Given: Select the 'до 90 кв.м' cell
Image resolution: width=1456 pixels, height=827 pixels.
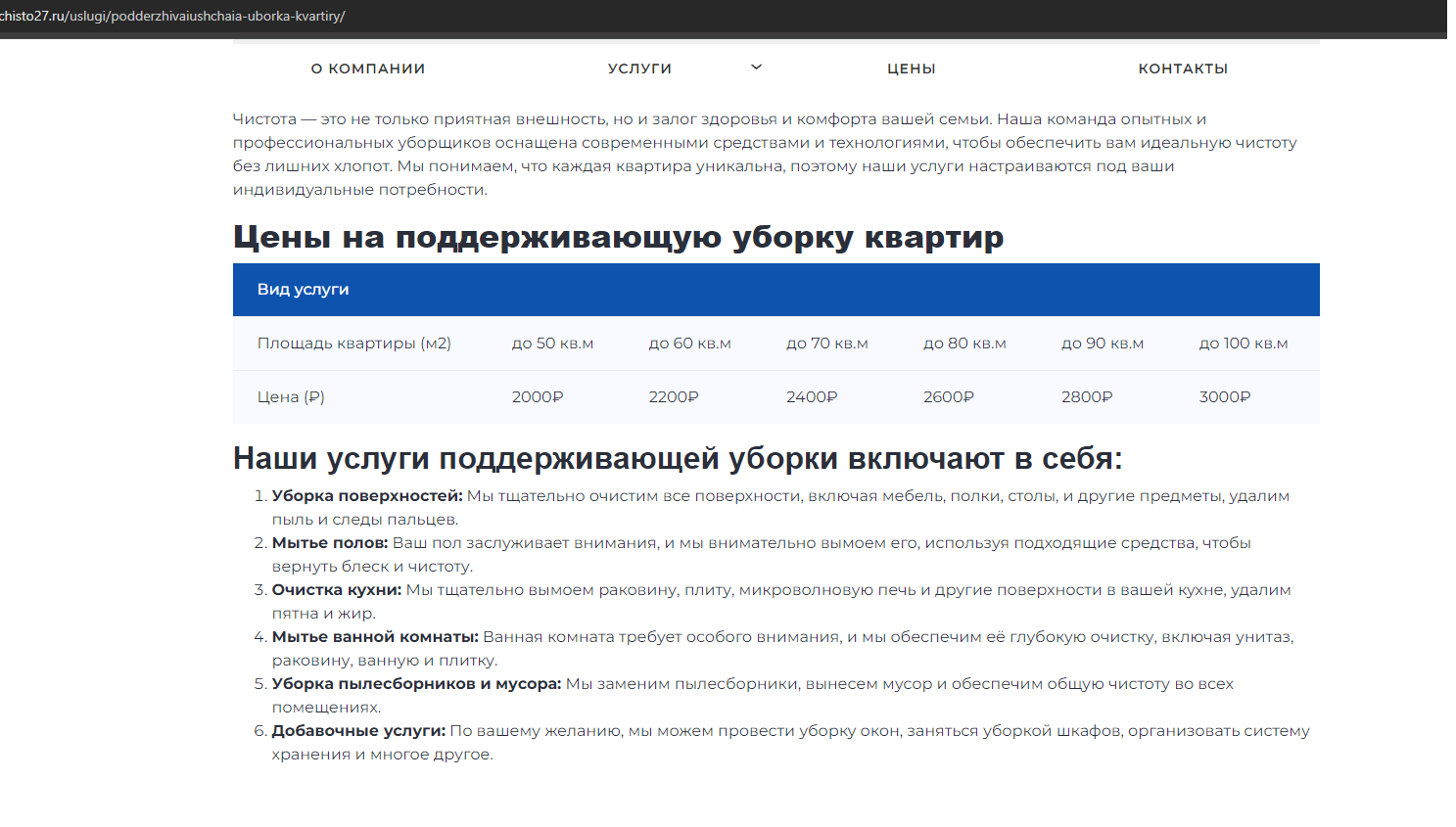Looking at the screenshot, I should (x=1103, y=344).
